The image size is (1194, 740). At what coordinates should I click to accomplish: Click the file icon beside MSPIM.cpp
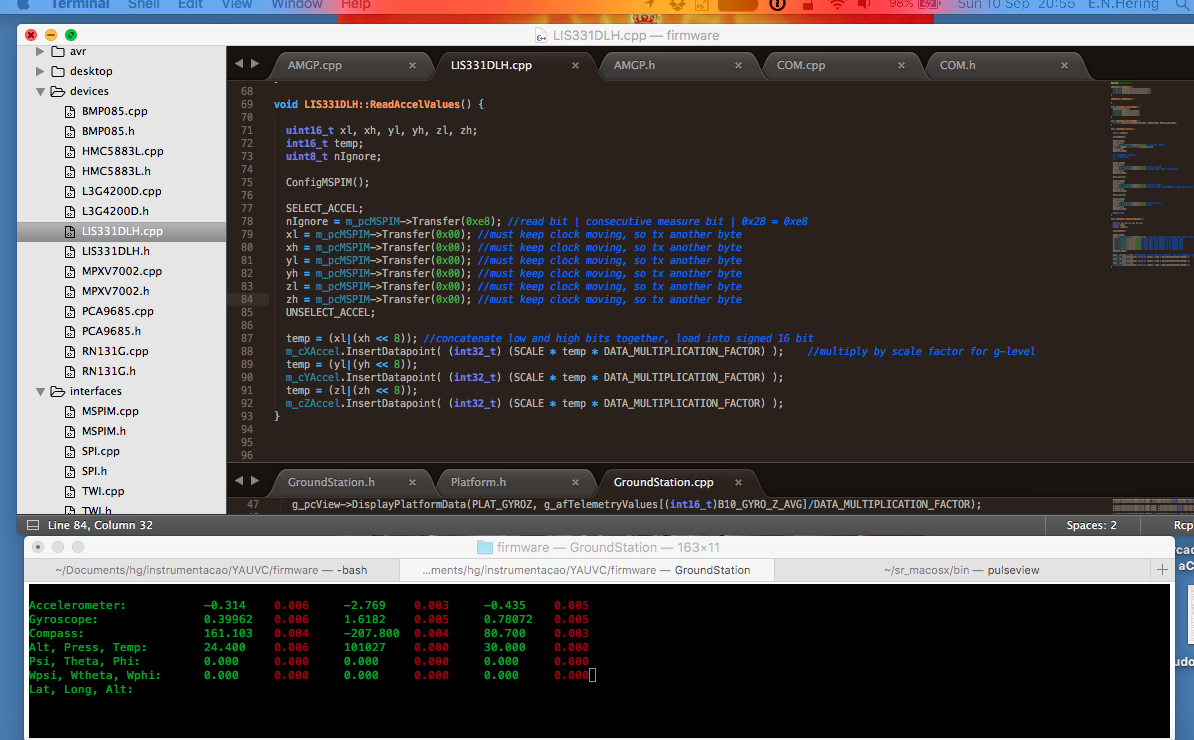click(69, 411)
